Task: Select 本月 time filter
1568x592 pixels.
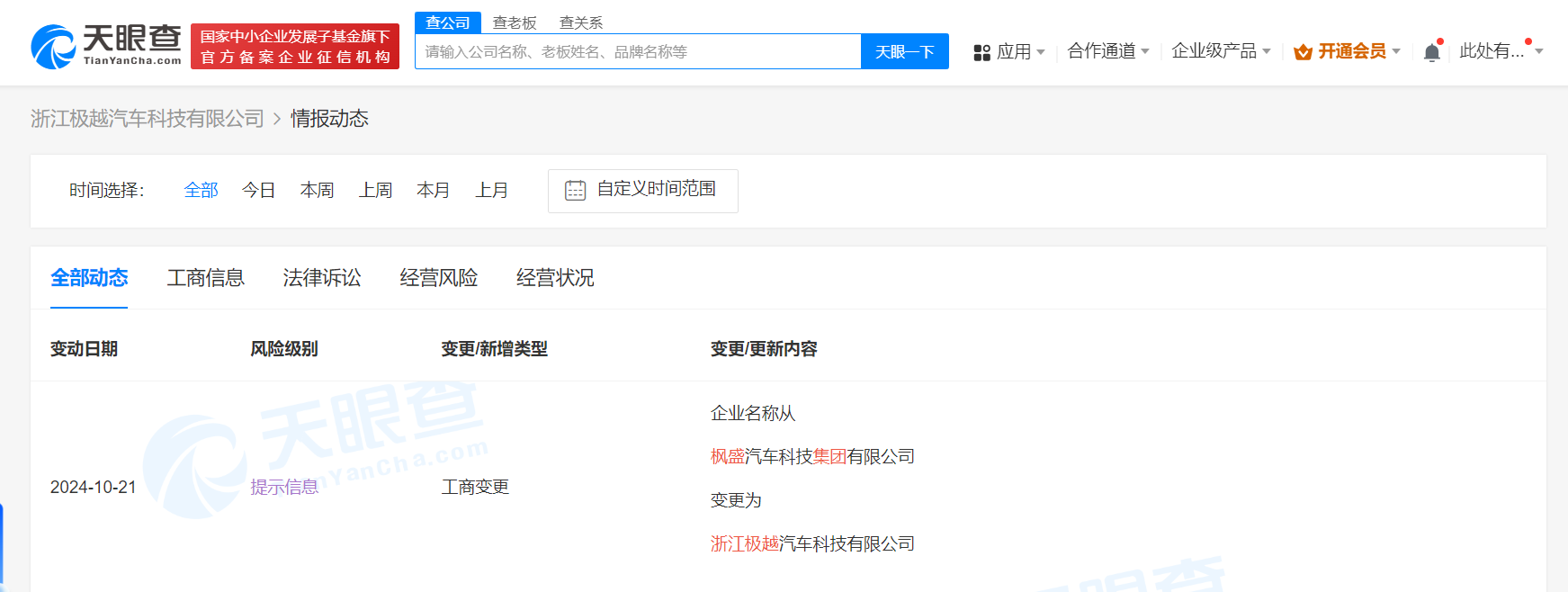Action: [x=434, y=190]
